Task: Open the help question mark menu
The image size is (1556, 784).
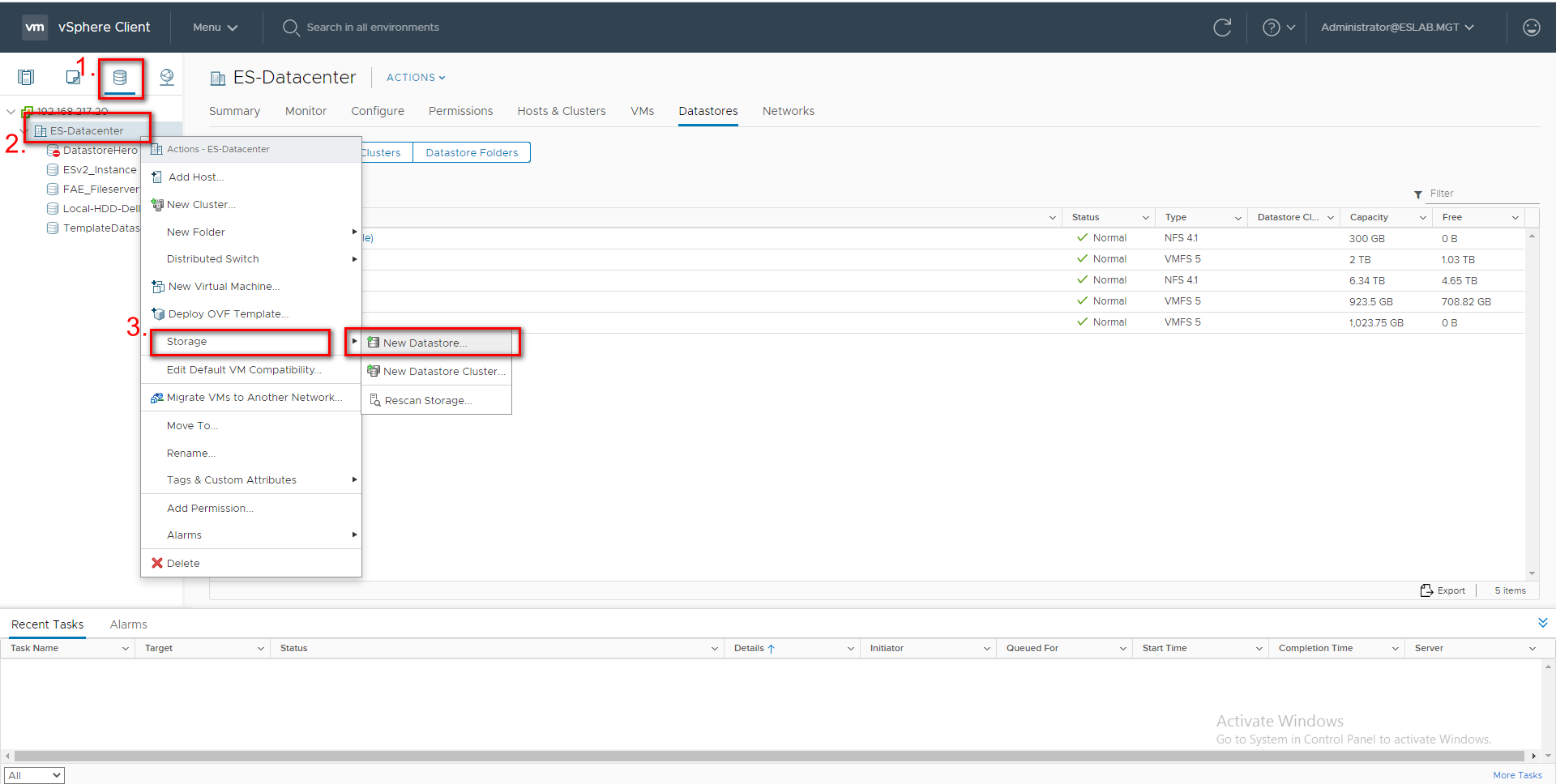Action: click(x=1279, y=28)
